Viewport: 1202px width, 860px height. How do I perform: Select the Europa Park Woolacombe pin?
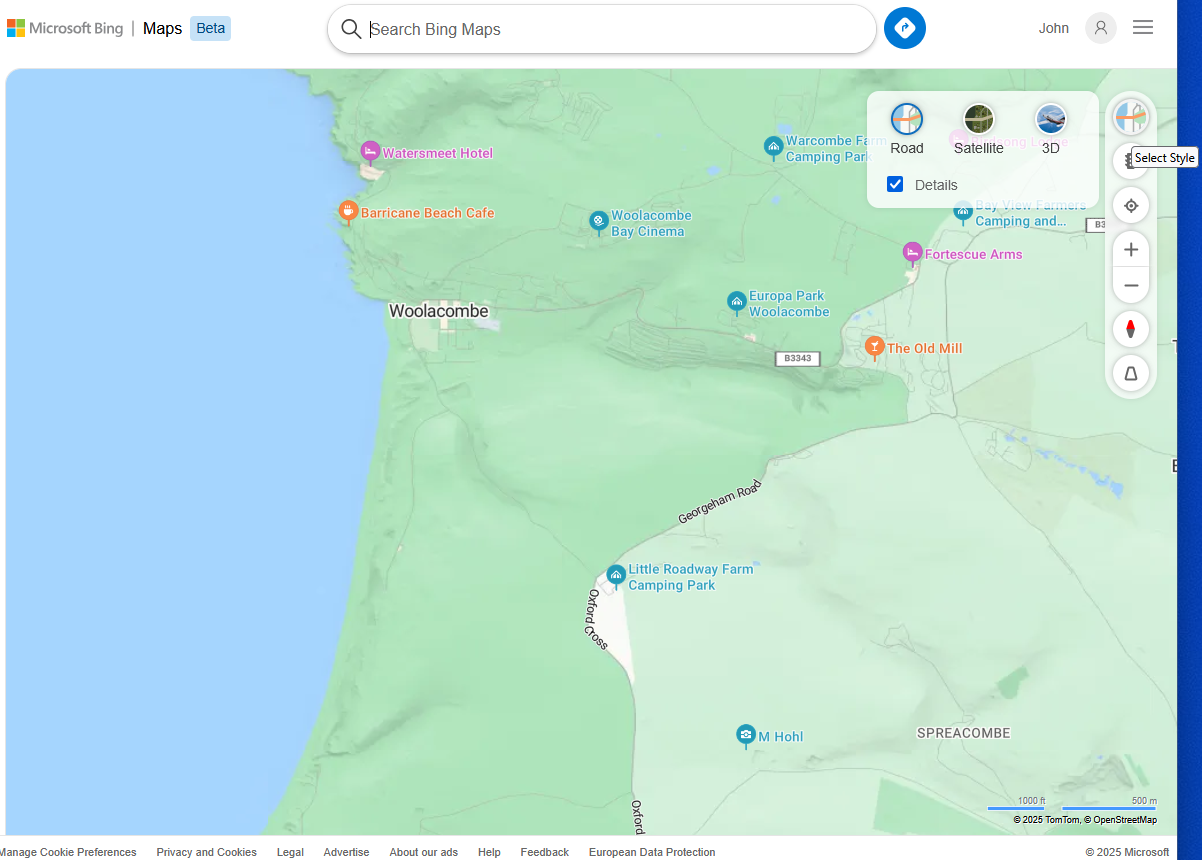tap(737, 303)
